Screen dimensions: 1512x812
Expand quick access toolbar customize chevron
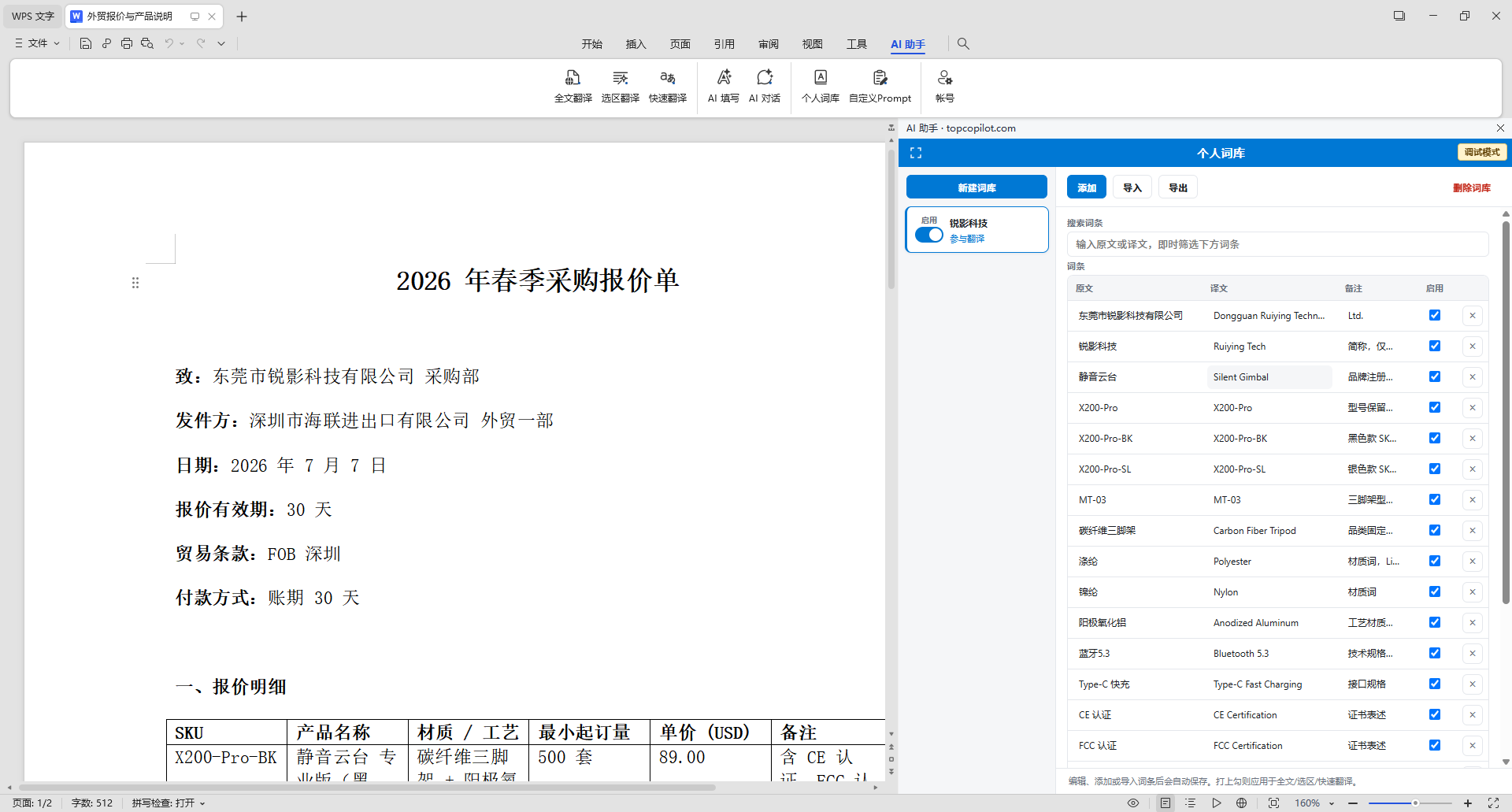(x=221, y=43)
